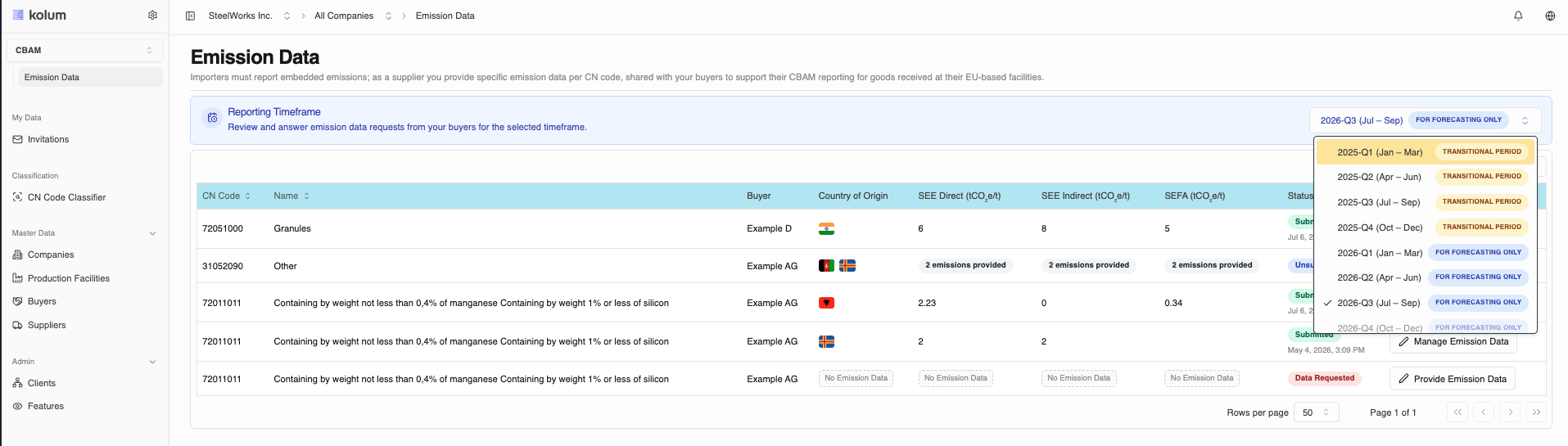
Task: Click Invitations envelope icon
Action: tap(18, 139)
